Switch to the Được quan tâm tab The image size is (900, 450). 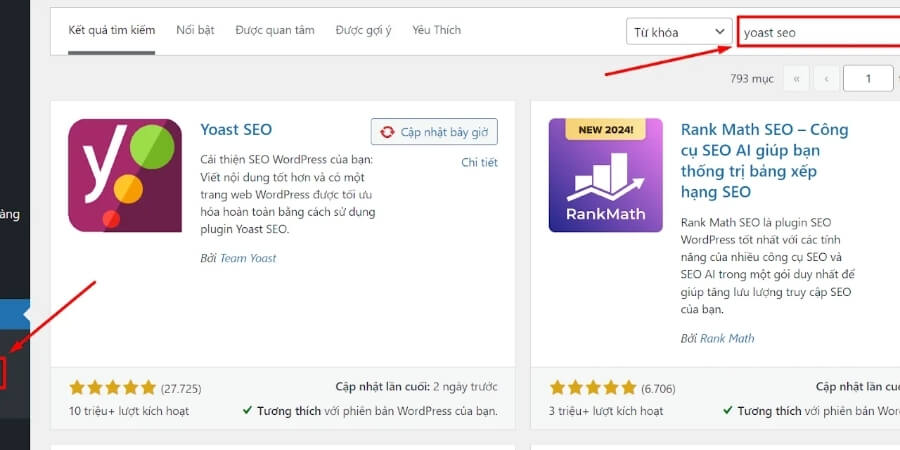pyautogui.click(x=275, y=30)
